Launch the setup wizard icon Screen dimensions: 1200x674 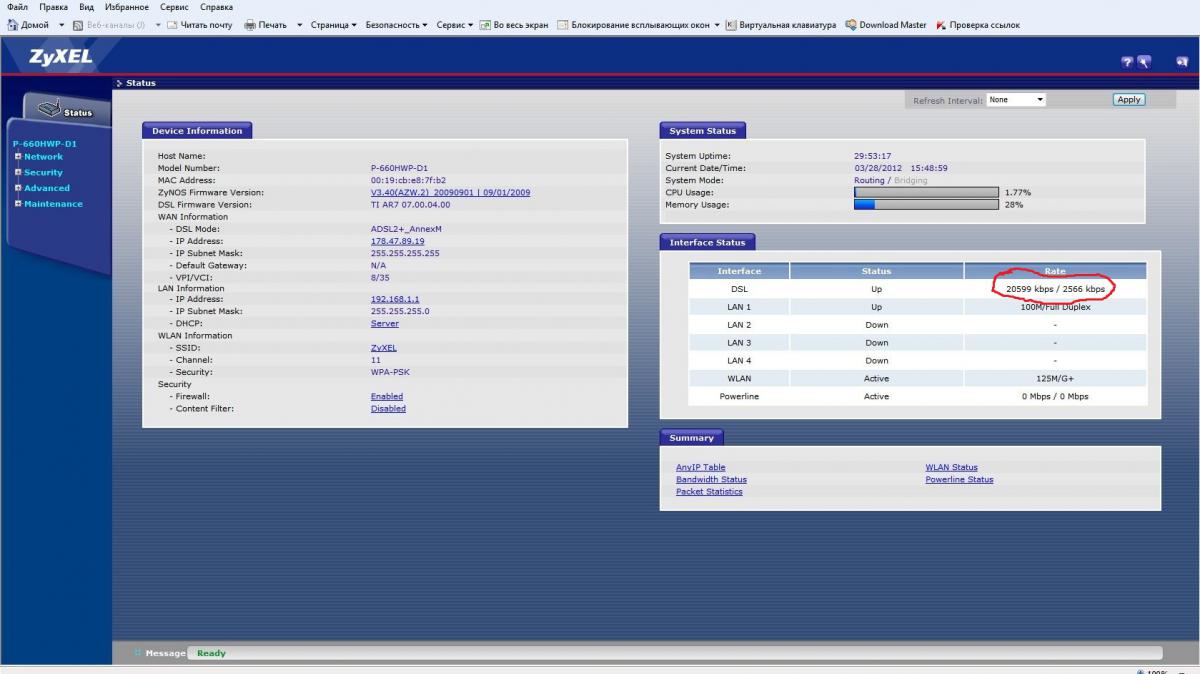point(1144,62)
